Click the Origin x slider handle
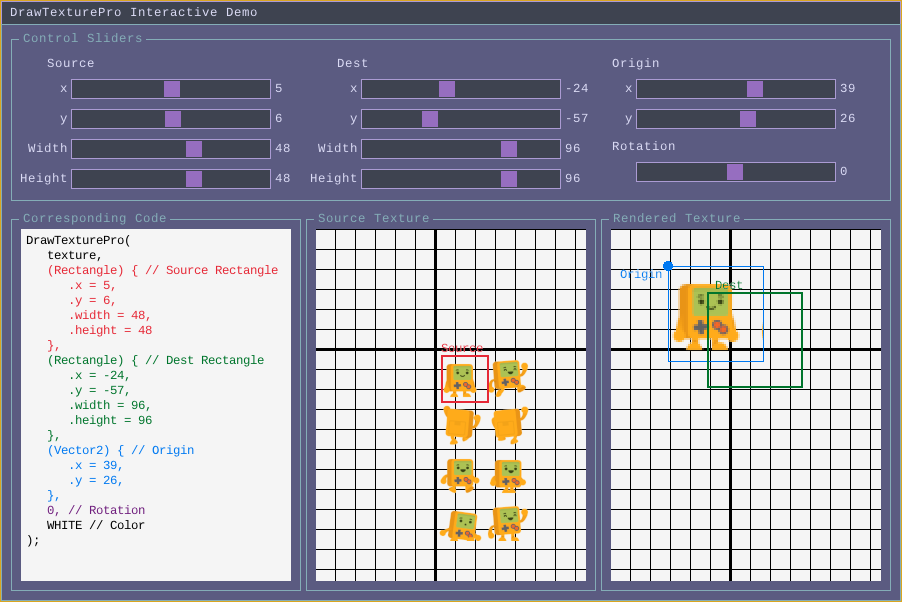The width and height of the screenshot is (902, 602). point(755,89)
